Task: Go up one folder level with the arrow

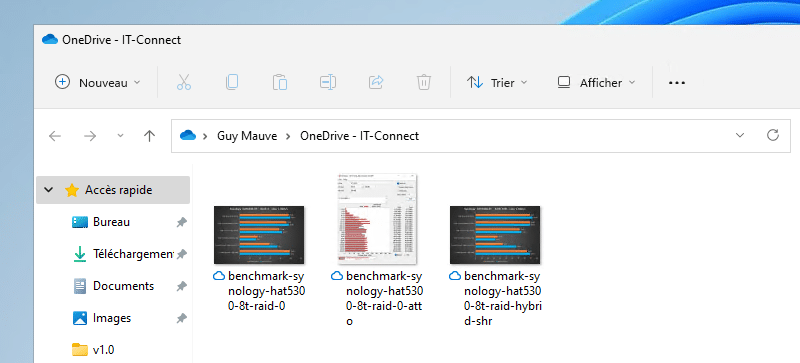Action: point(149,136)
